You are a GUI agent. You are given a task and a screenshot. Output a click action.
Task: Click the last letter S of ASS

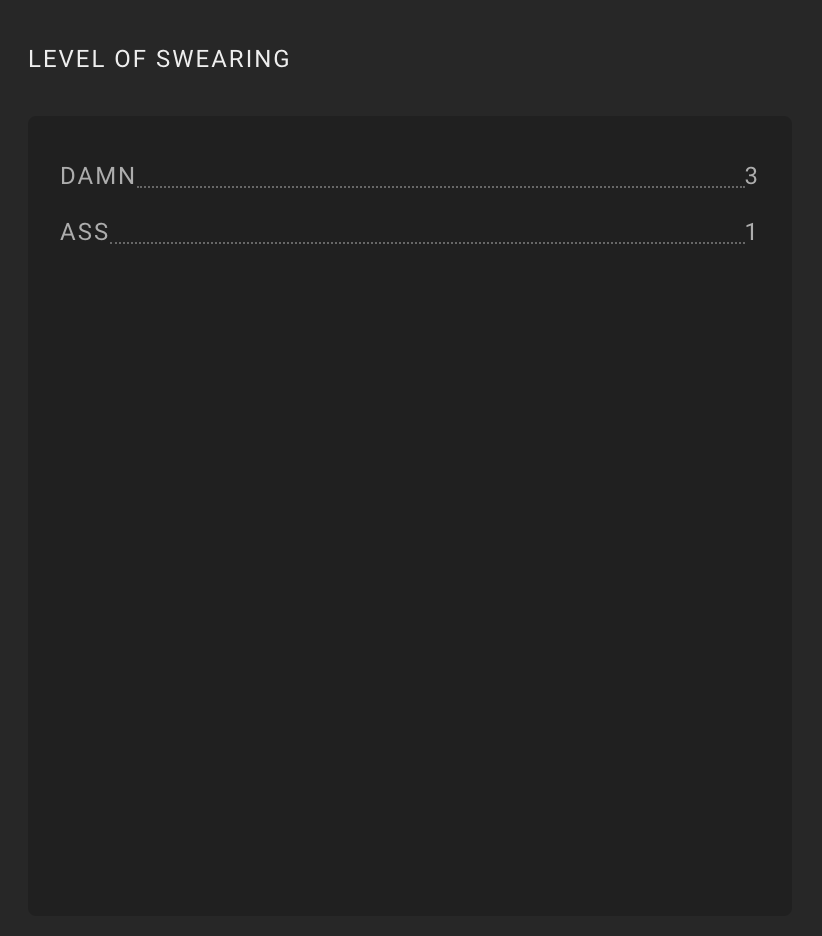click(102, 232)
